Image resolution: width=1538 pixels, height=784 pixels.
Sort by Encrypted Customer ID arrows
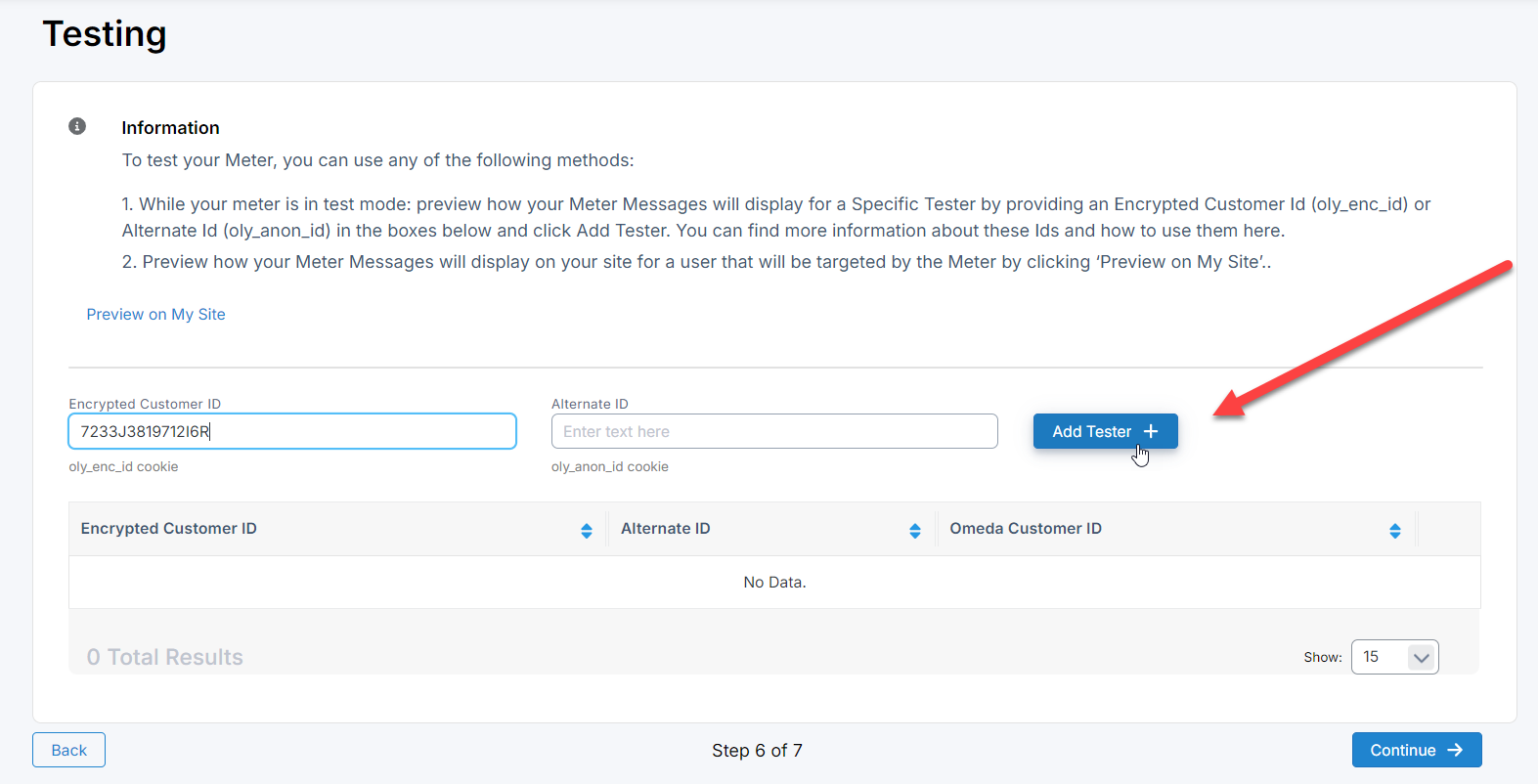[x=587, y=530]
